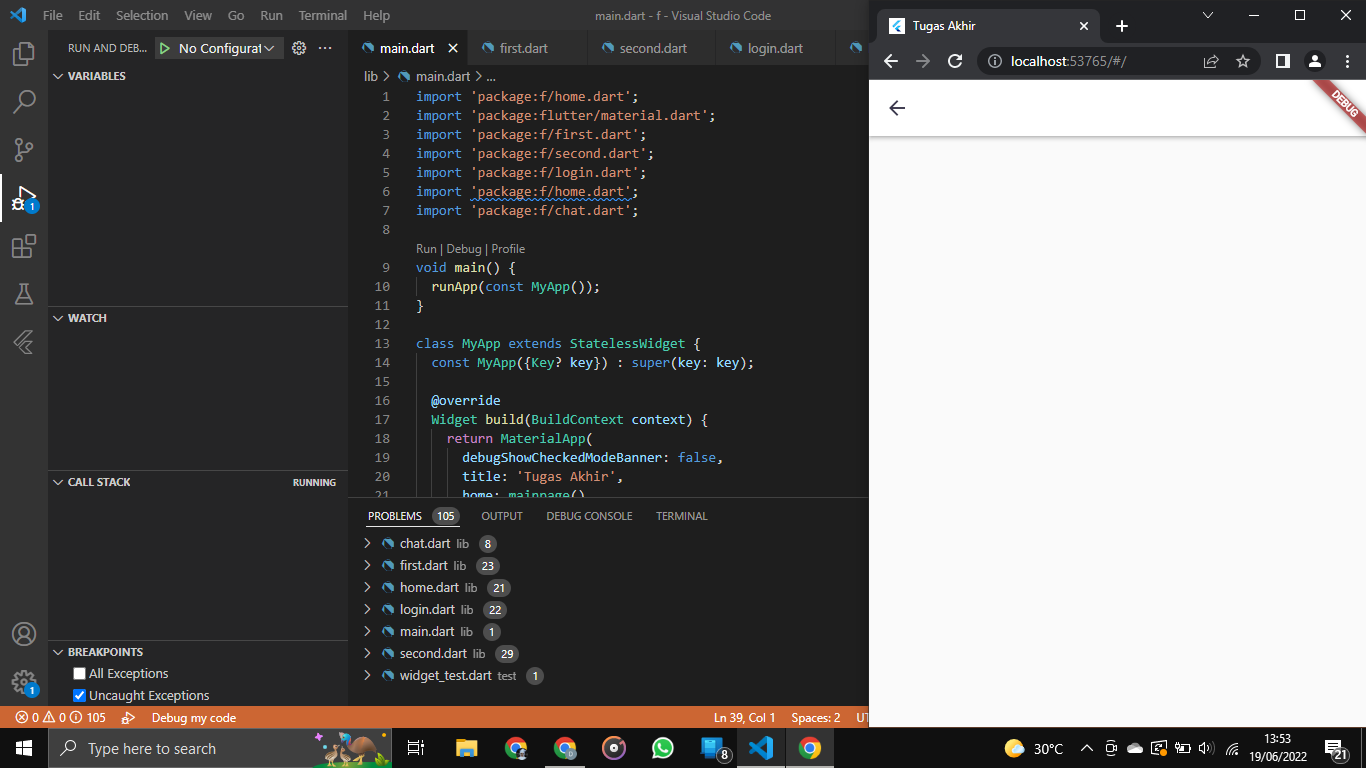Disable the Uncaught Exceptions checkbox
Screen dimensions: 1366x768
click(x=80, y=696)
